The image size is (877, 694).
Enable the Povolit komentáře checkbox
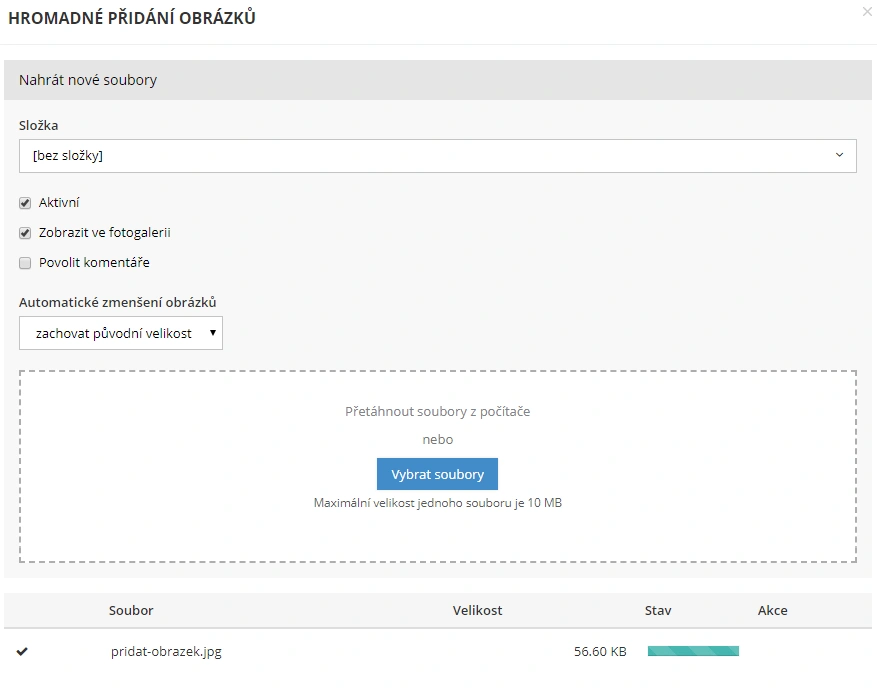26,263
